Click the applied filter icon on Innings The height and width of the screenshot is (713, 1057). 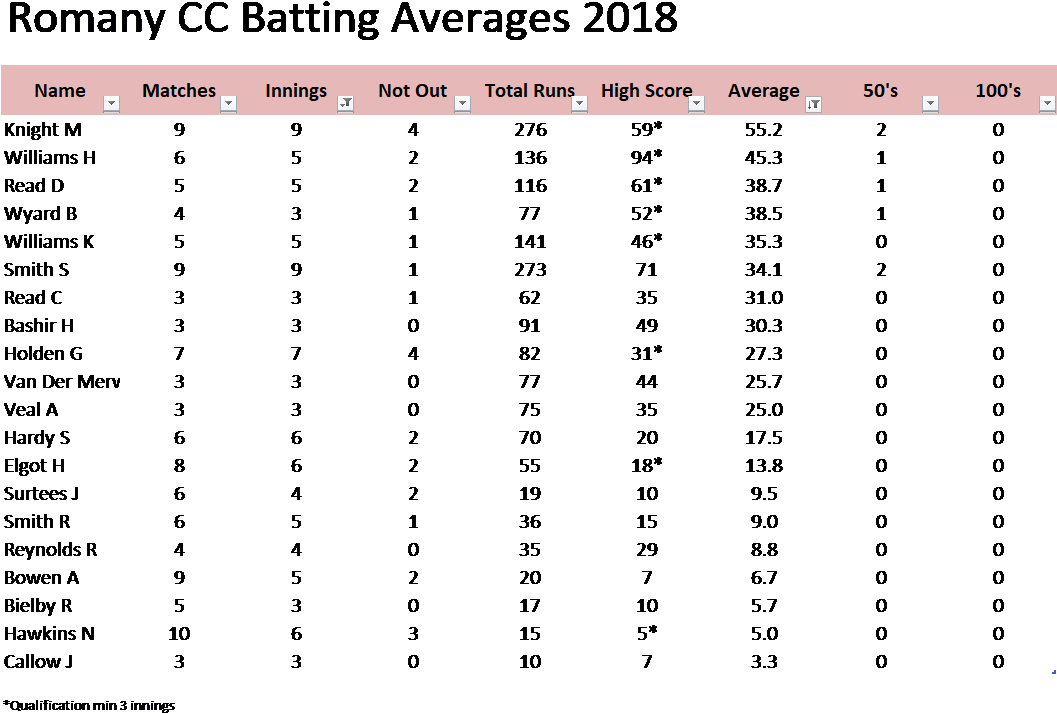(345, 103)
